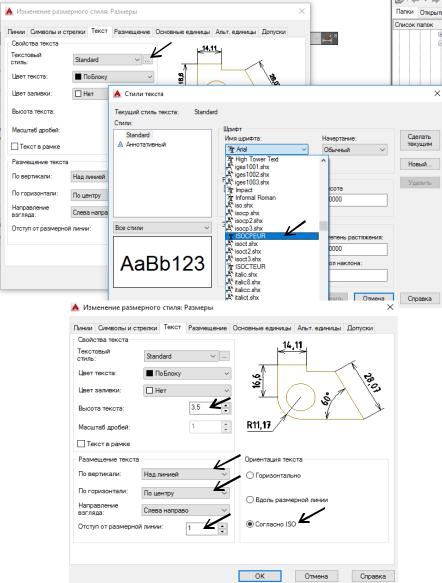This screenshot has height=583, width=442.
Task: Choose Informal Roman font in list
Action: (x=272, y=198)
